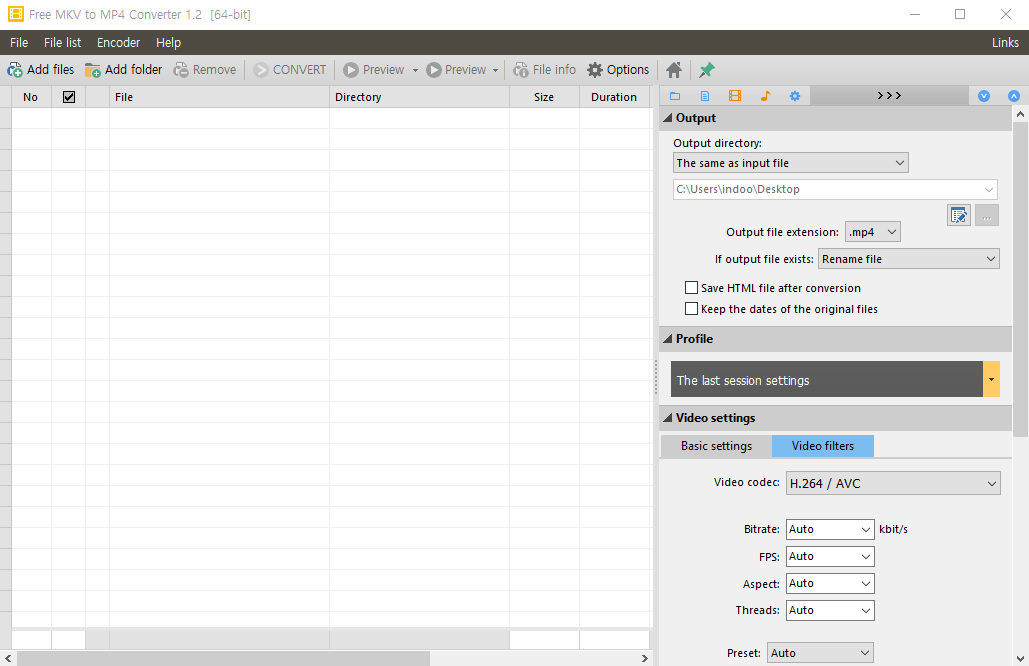Click the horizontal scrollbar right arrow
The height and width of the screenshot is (666, 1029).
click(644, 658)
